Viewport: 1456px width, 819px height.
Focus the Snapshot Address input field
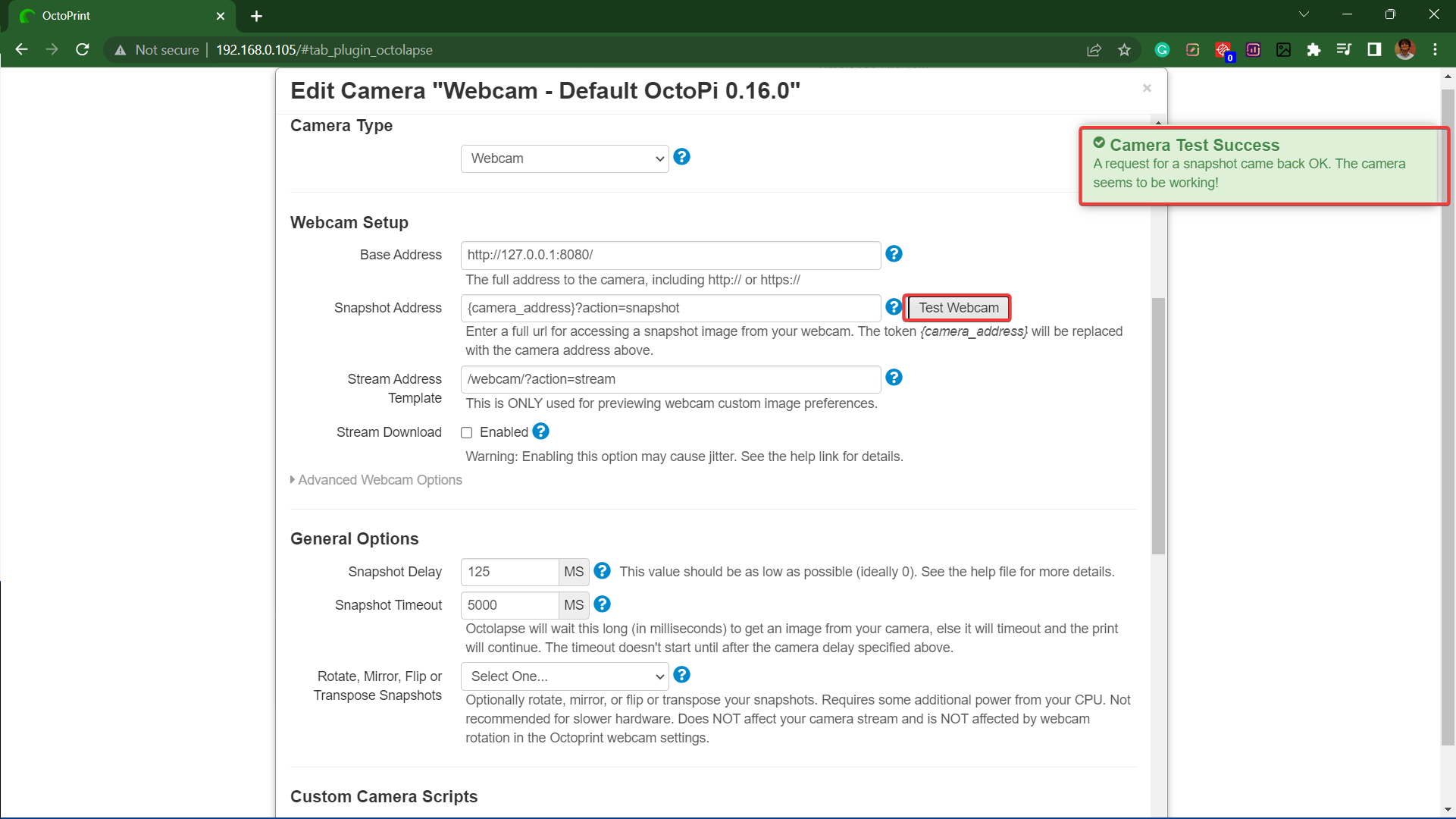click(x=671, y=309)
